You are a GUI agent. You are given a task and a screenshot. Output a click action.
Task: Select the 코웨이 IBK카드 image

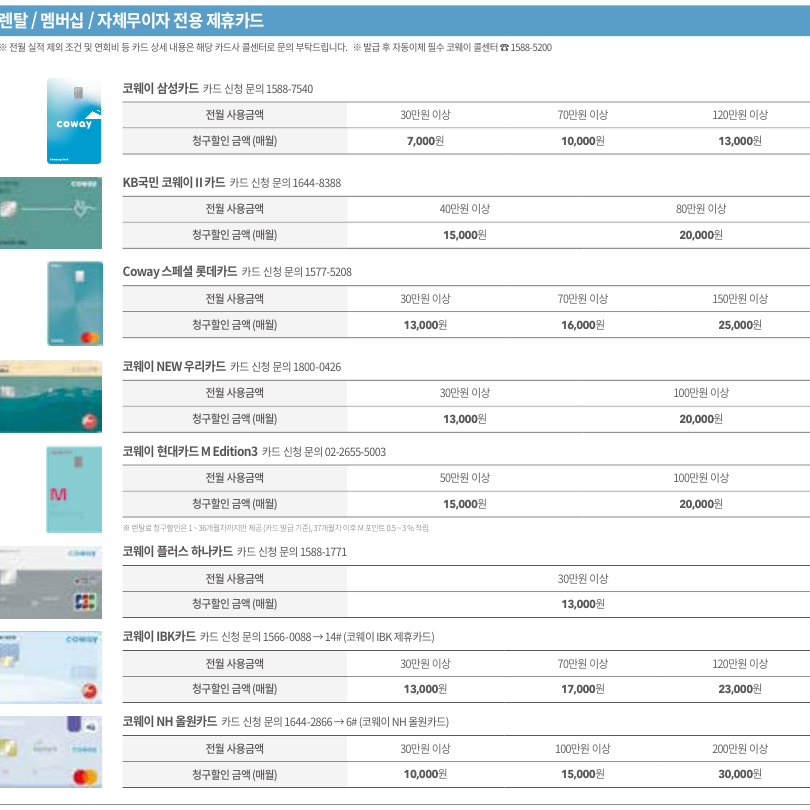[51, 667]
